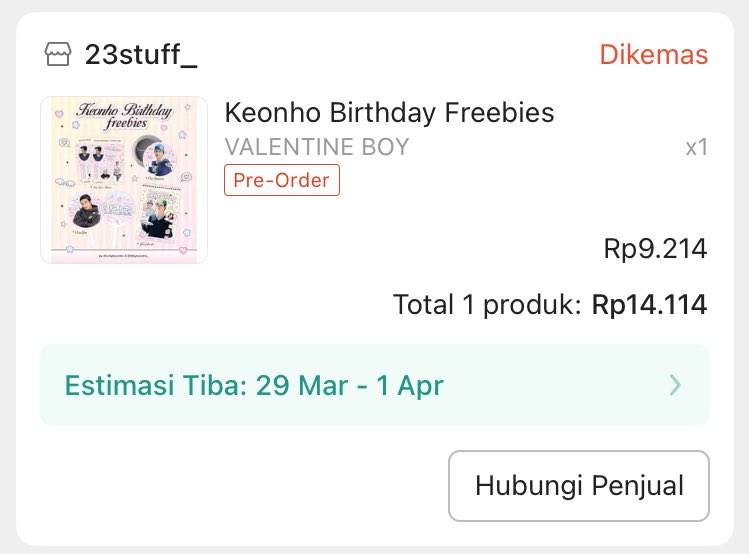Tap the x1 quantity indicator

(696, 147)
